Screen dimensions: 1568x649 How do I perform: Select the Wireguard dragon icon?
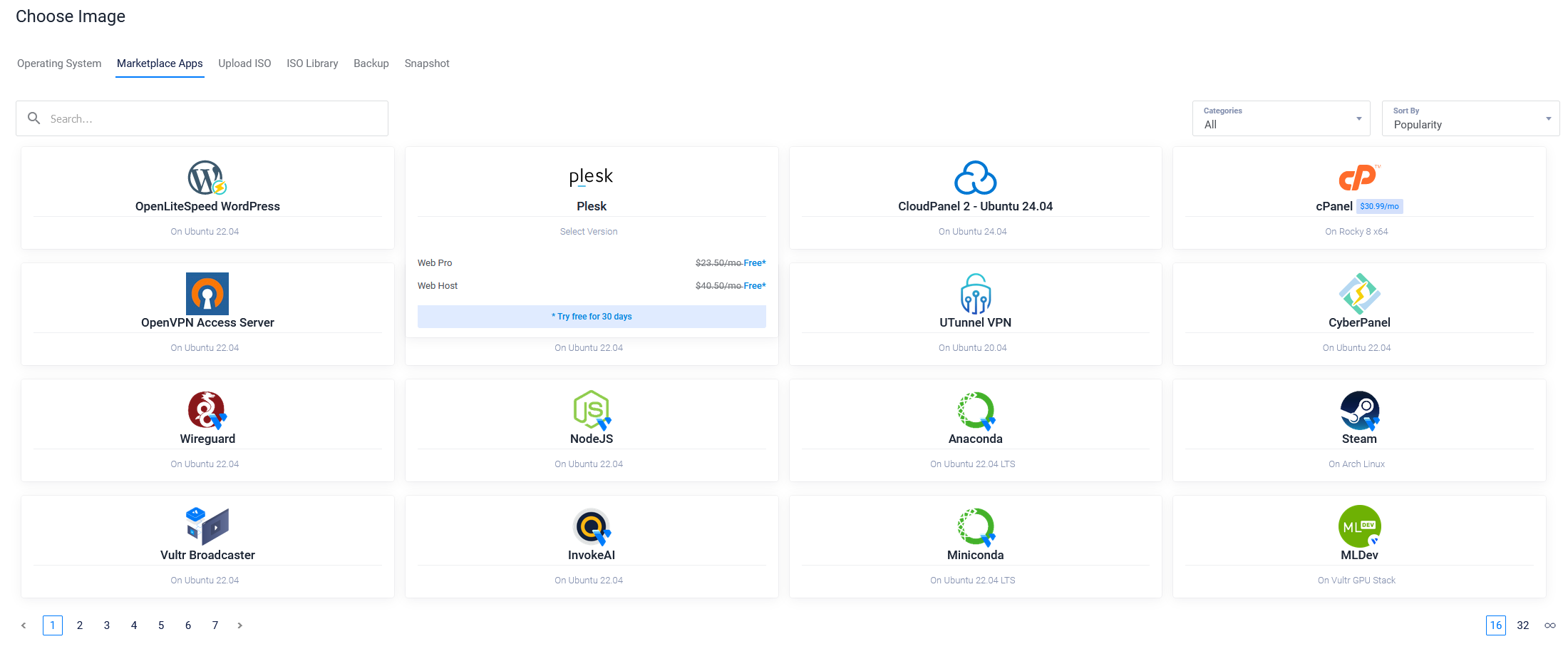pyautogui.click(x=207, y=410)
